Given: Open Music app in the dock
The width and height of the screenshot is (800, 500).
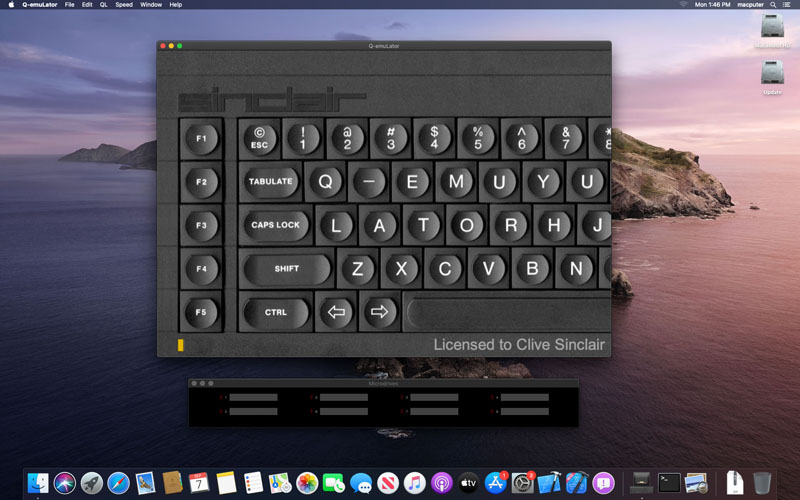Looking at the screenshot, I should point(415,483).
